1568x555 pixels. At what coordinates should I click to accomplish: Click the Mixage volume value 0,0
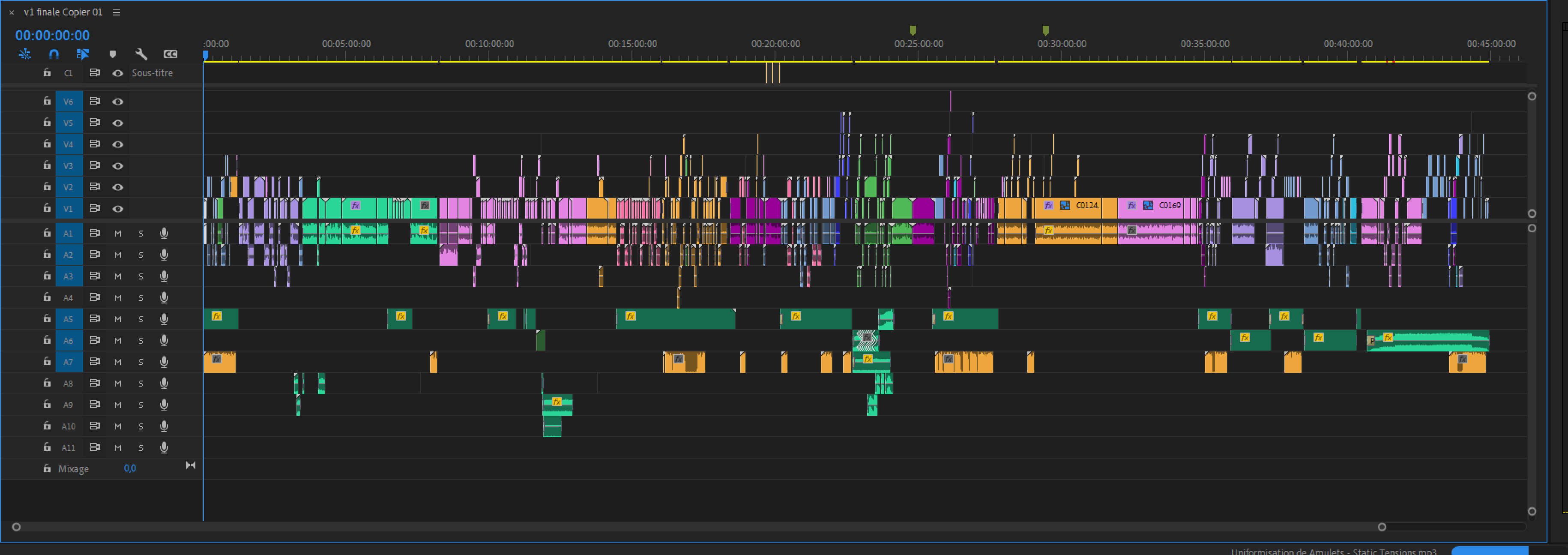point(130,468)
